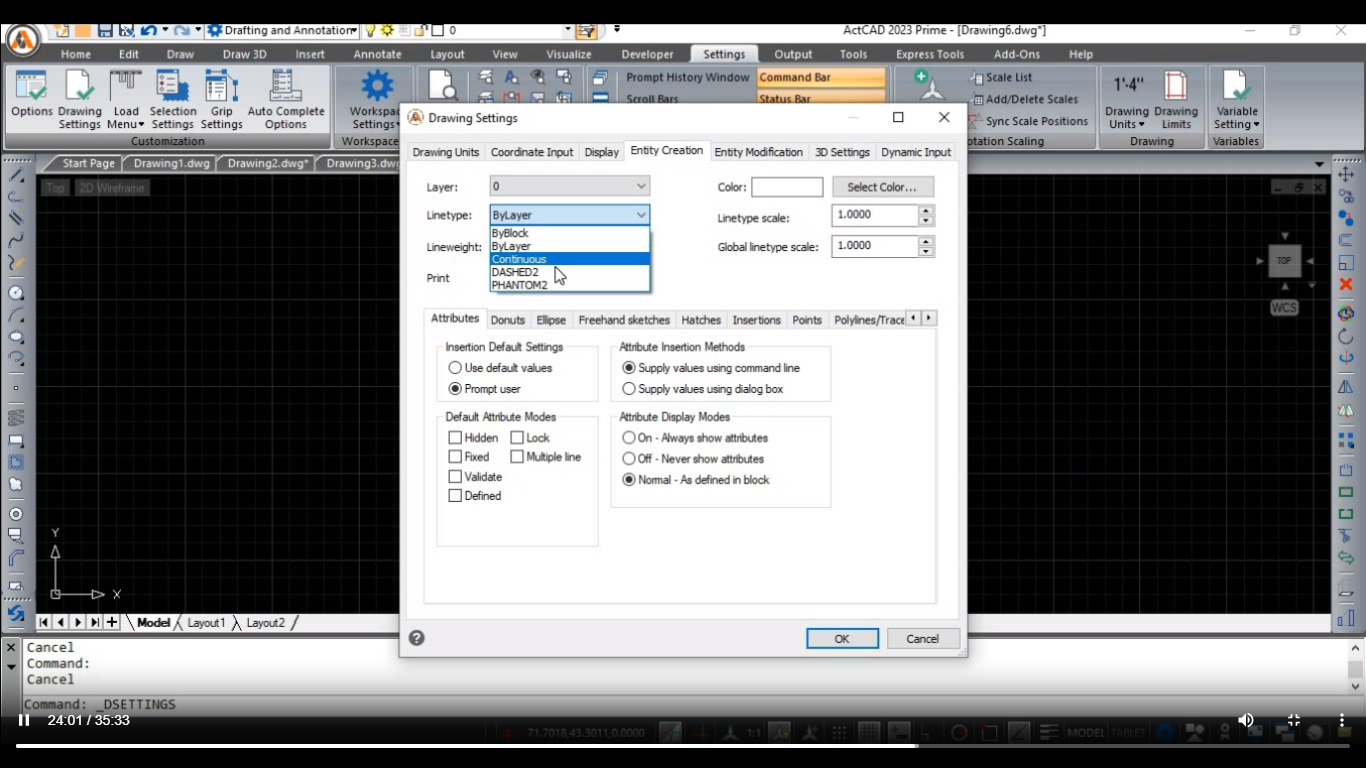Open the Annotate ribbon tab
Screen dimensions: 1366x768
tap(377, 54)
